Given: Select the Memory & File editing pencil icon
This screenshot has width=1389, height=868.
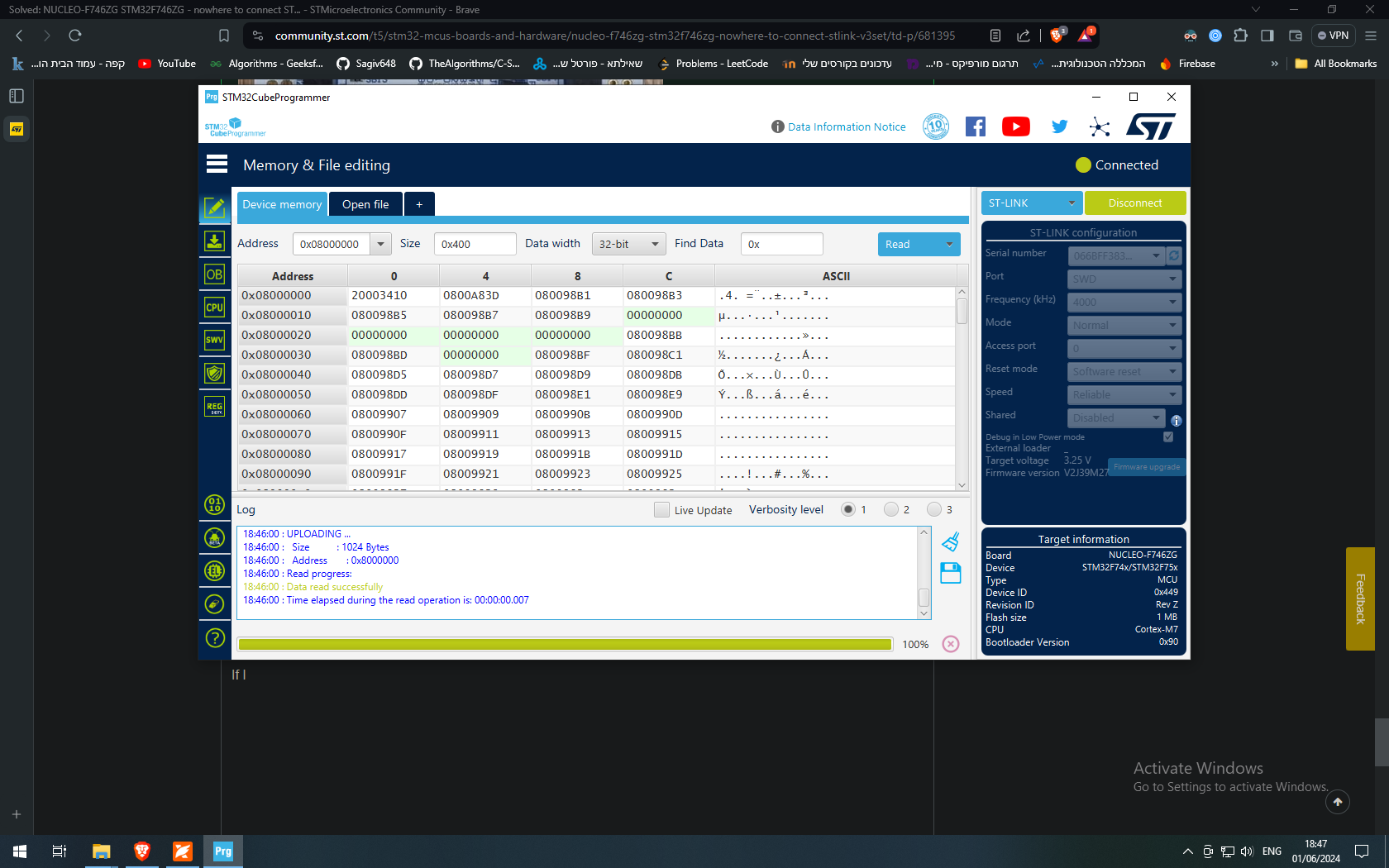Looking at the screenshot, I should 215,208.
